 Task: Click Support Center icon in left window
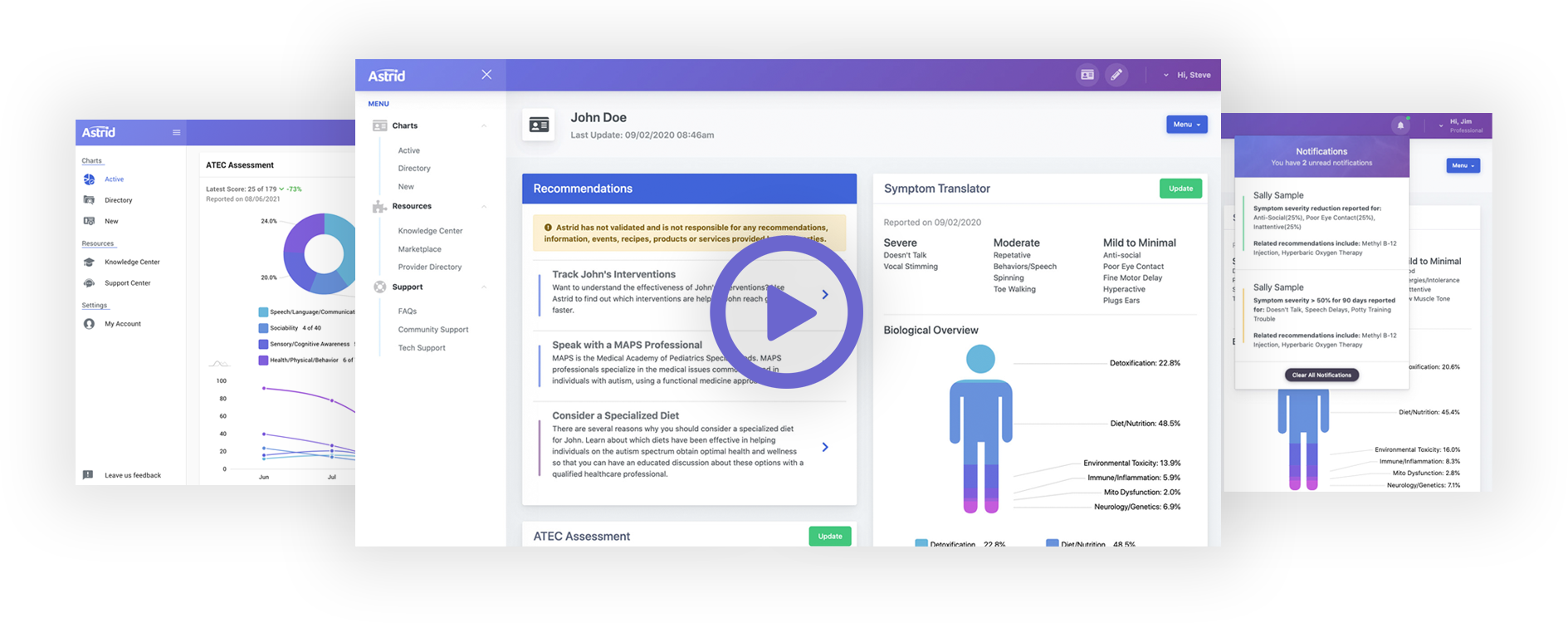pos(89,283)
